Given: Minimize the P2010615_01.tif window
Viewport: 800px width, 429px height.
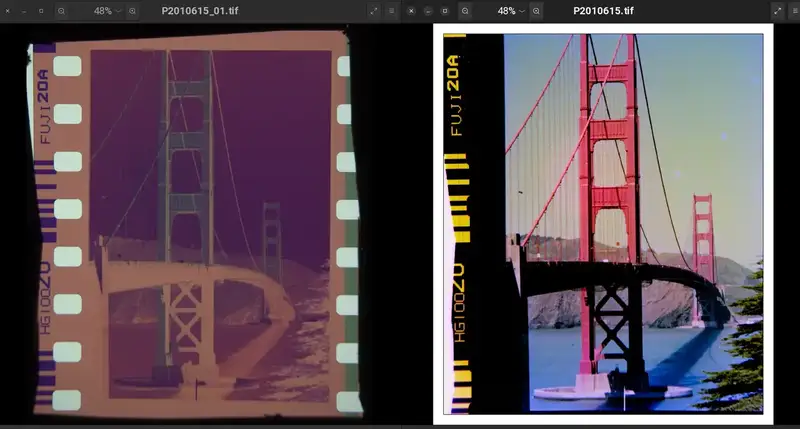Looking at the screenshot, I should coord(24,11).
